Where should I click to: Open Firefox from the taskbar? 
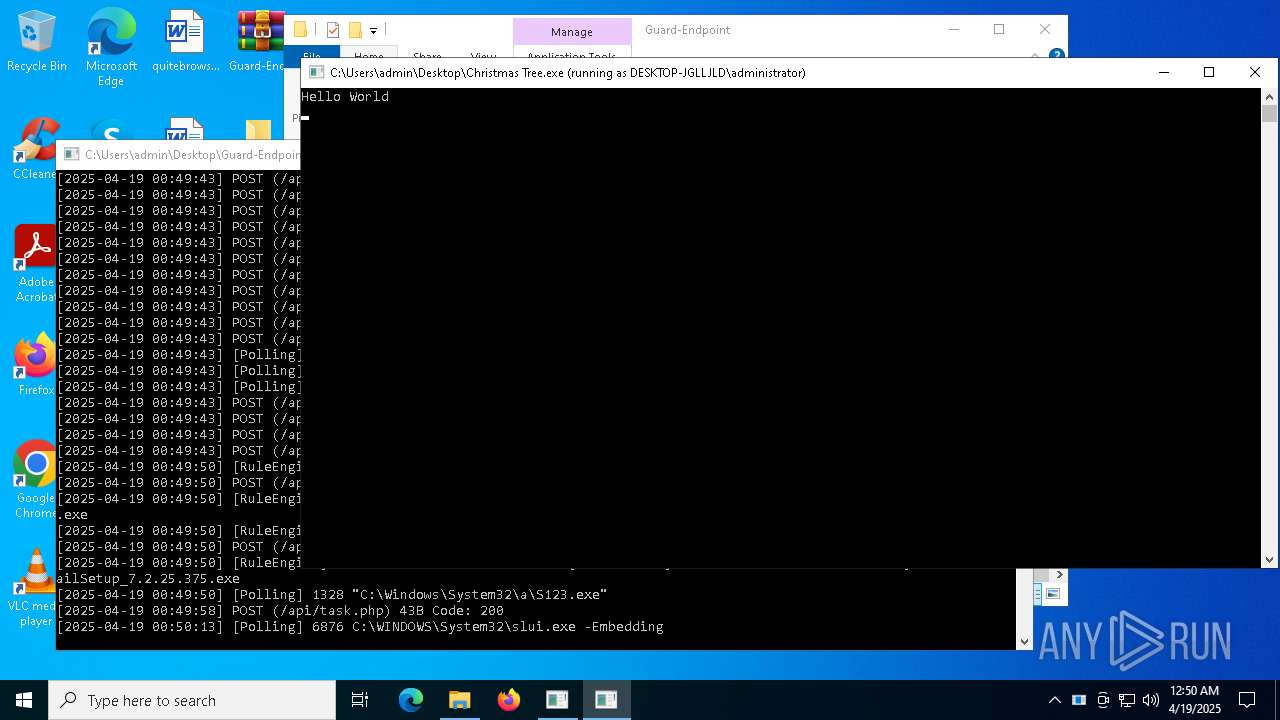[509, 700]
